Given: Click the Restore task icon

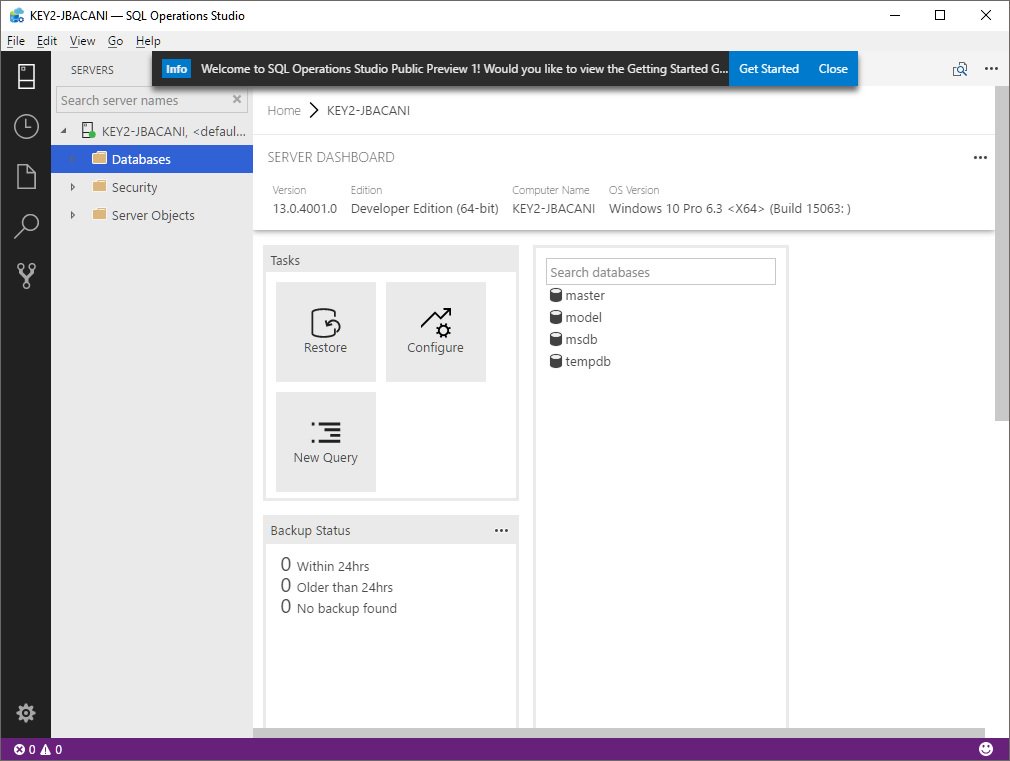Looking at the screenshot, I should click(x=325, y=322).
